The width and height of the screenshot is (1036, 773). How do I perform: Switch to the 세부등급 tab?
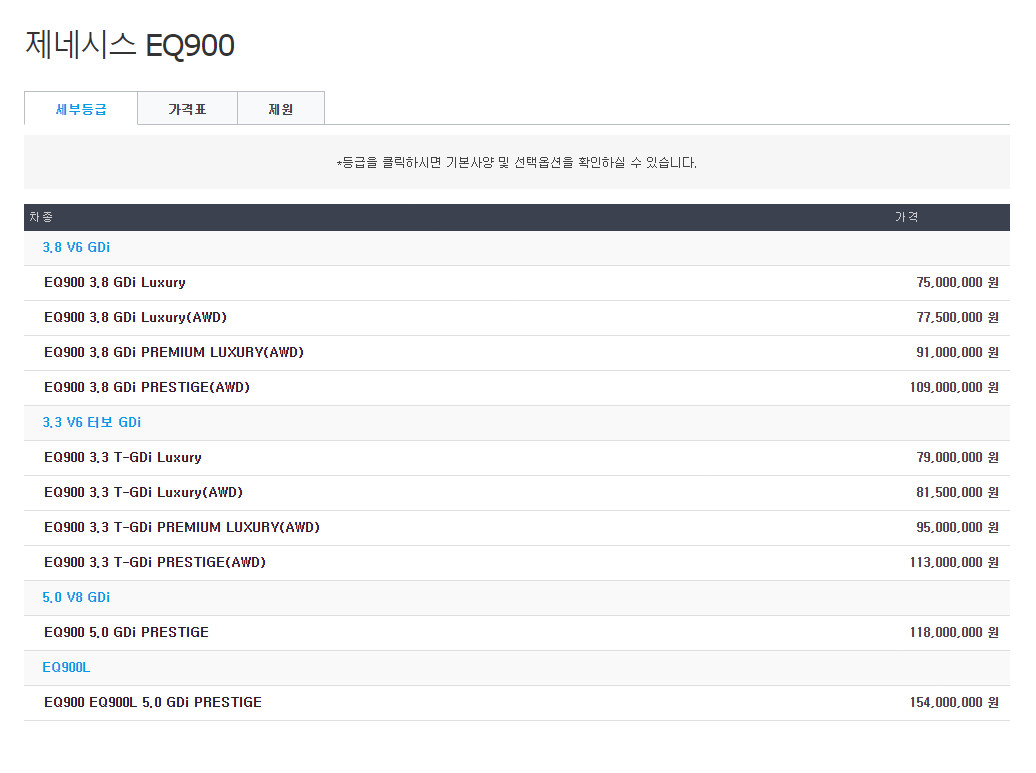tap(81, 108)
